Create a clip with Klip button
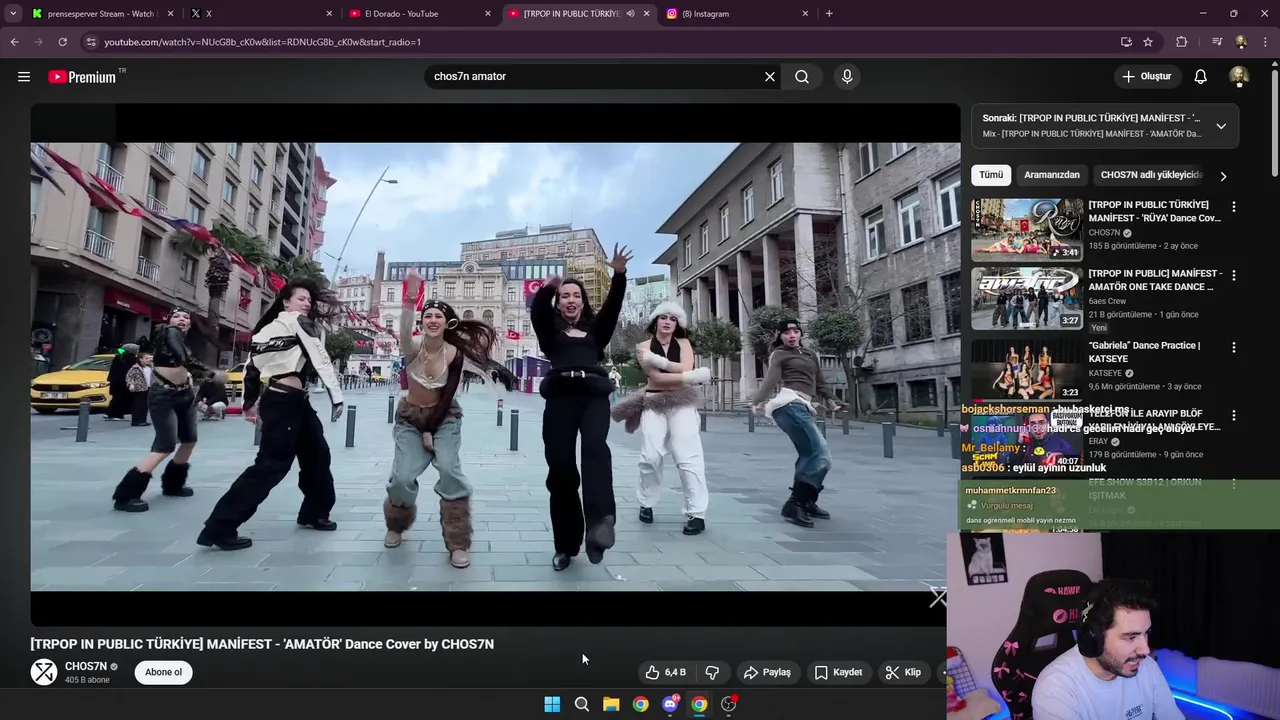This screenshot has height=720, width=1280. (x=903, y=672)
